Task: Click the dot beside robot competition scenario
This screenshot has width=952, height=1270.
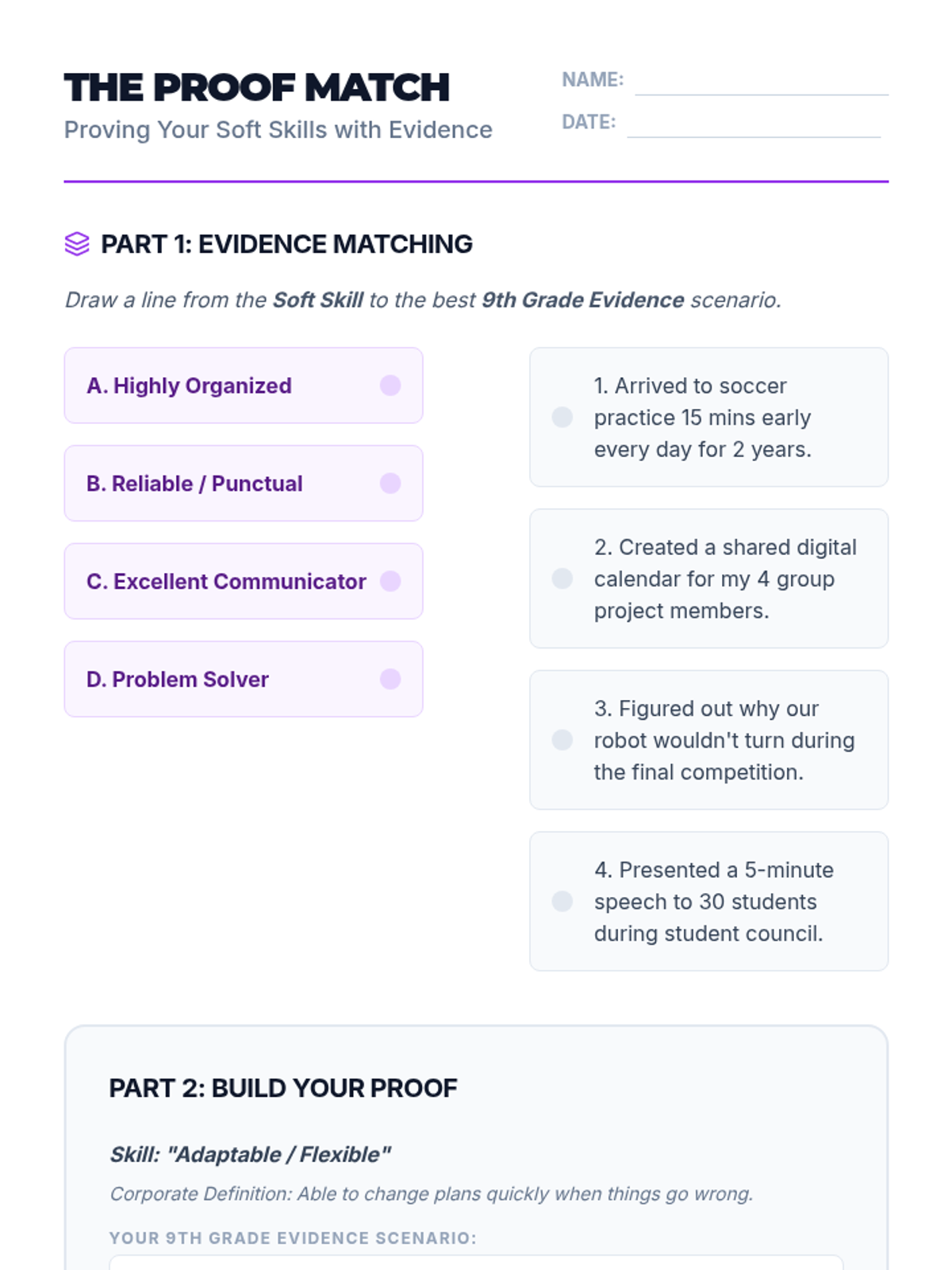Action: point(562,740)
